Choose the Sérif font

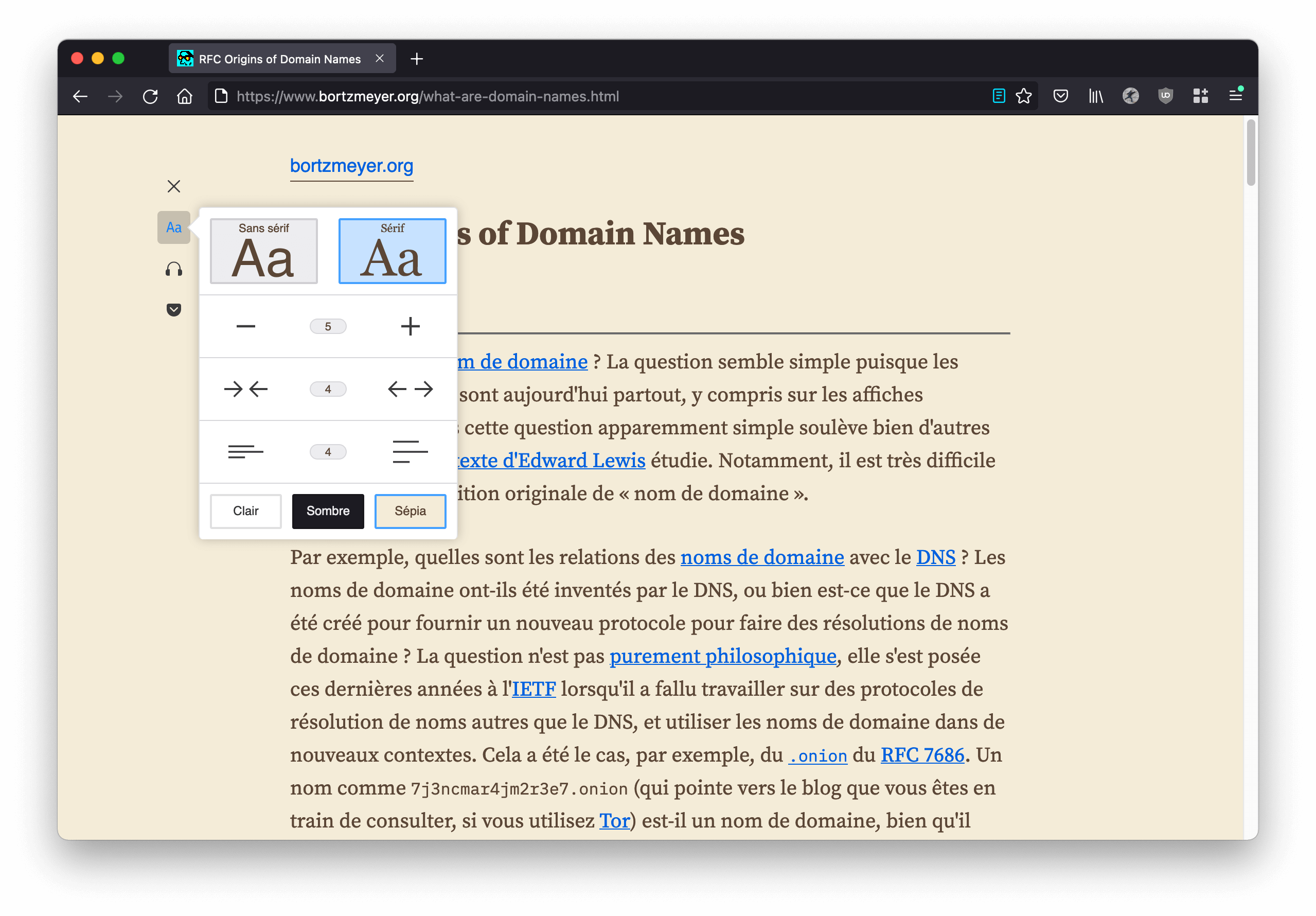pos(392,251)
